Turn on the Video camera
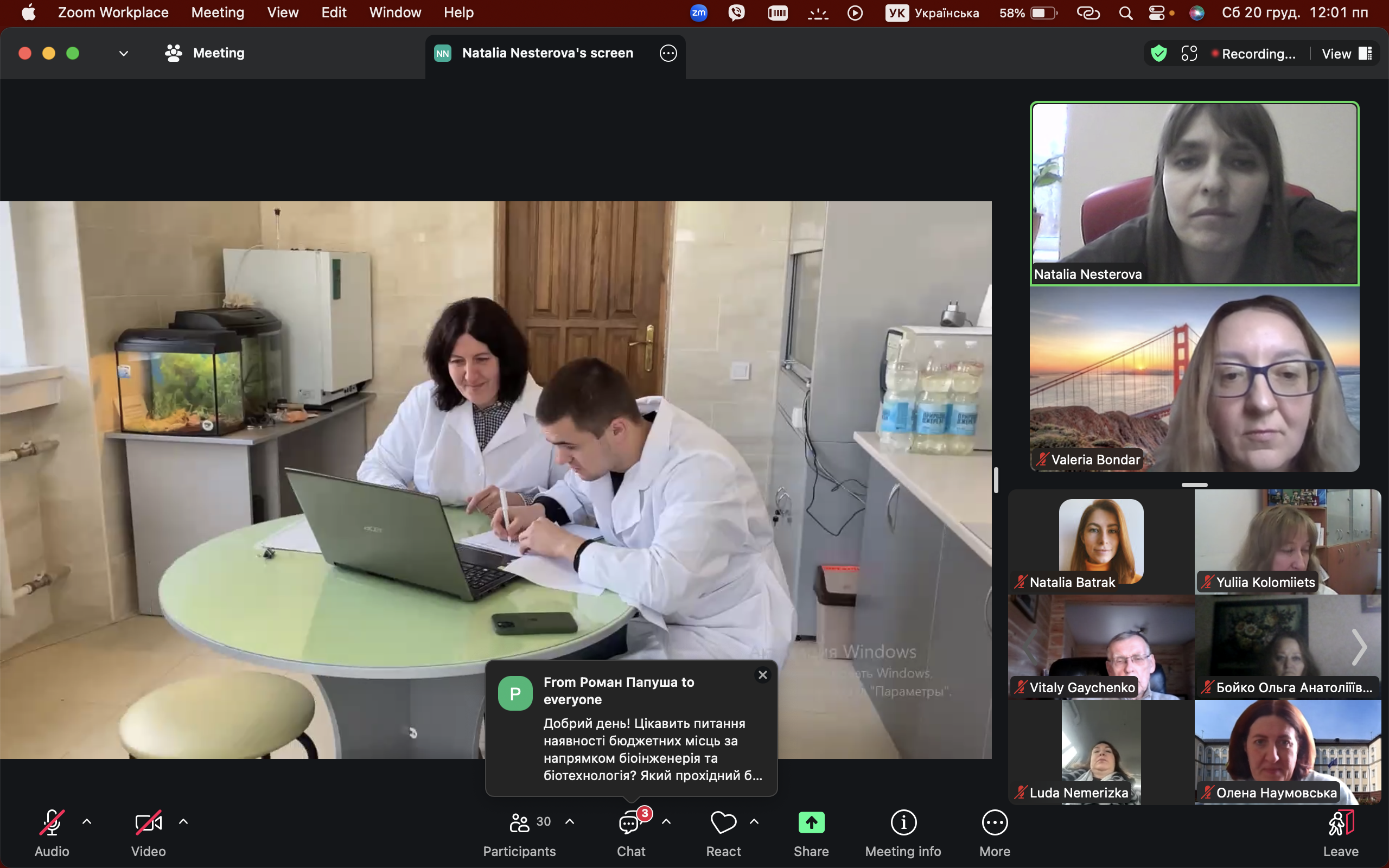This screenshot has height=868, width=1389. click(x=148, y=822)
